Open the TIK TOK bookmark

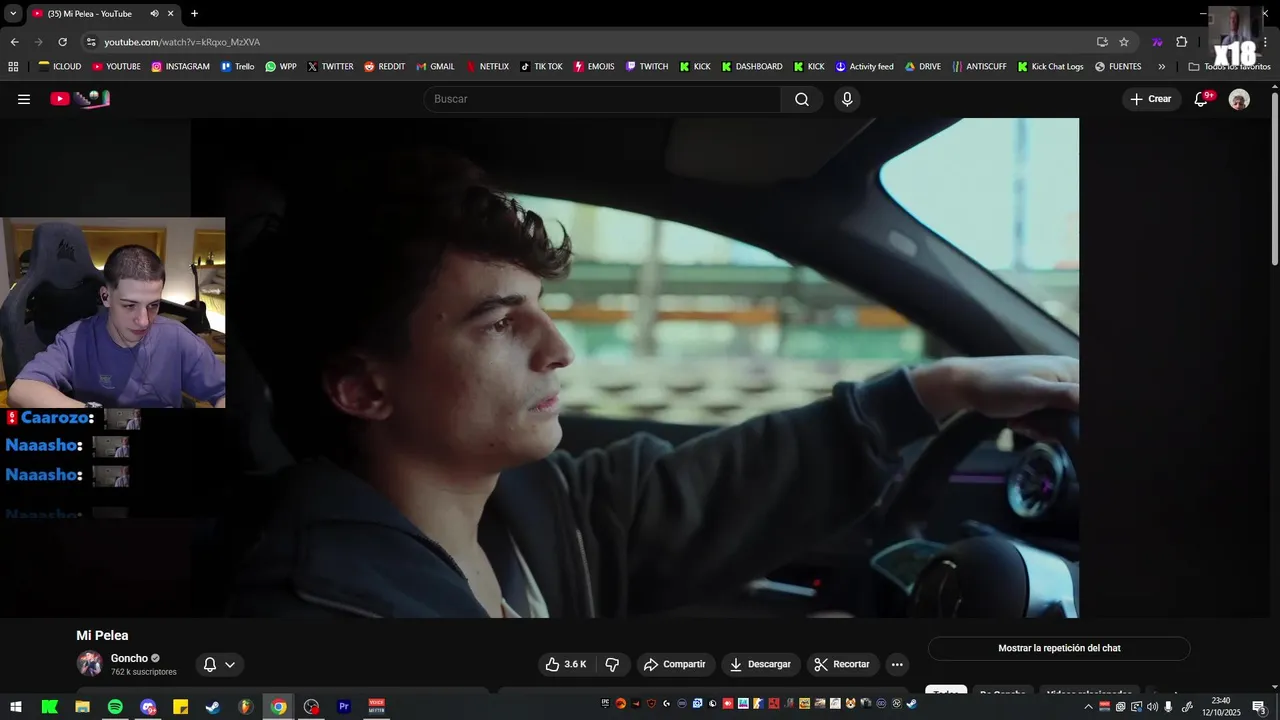click(541, 67)
